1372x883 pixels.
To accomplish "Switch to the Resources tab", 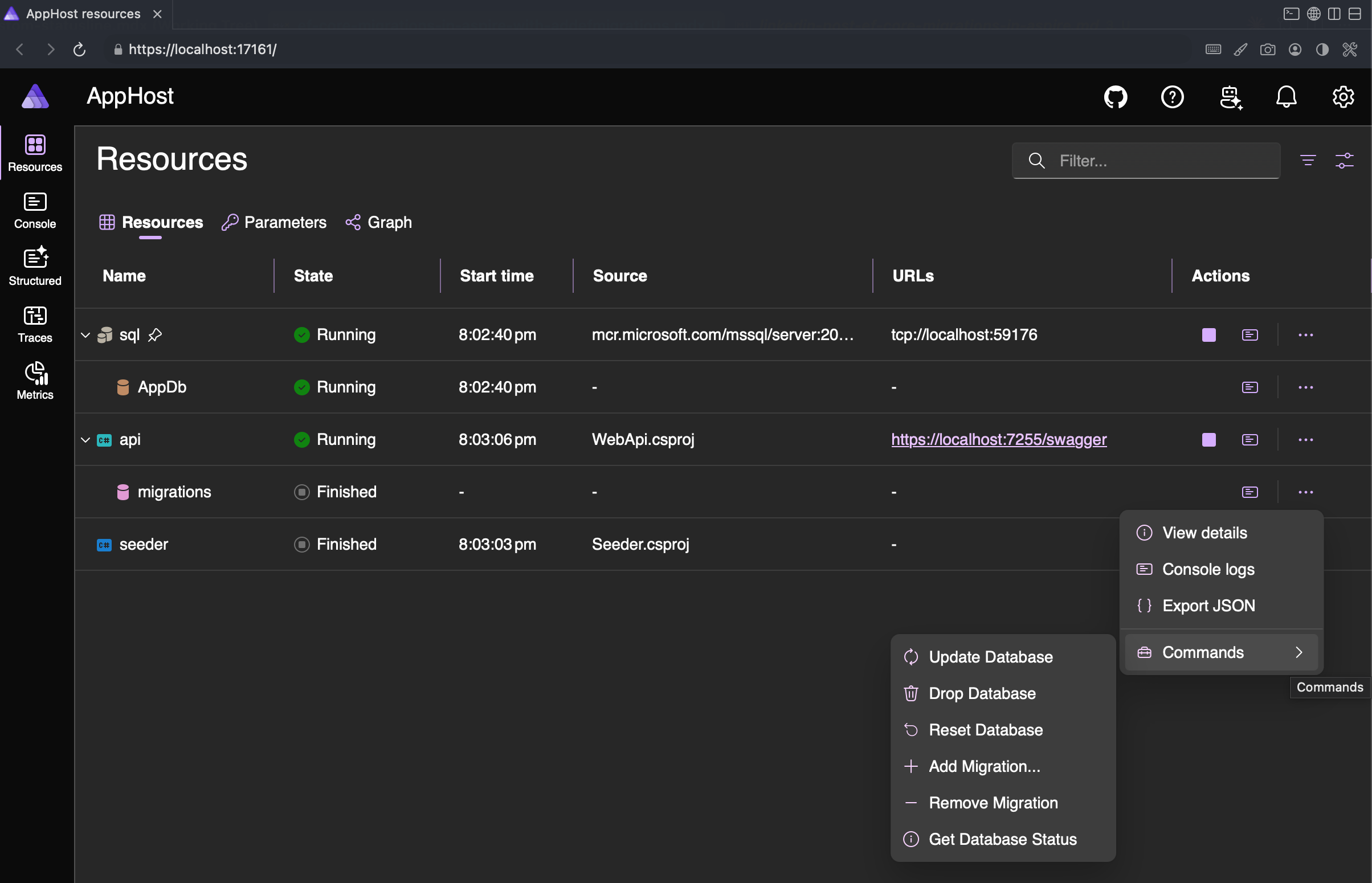I will [x=151, y=223].
